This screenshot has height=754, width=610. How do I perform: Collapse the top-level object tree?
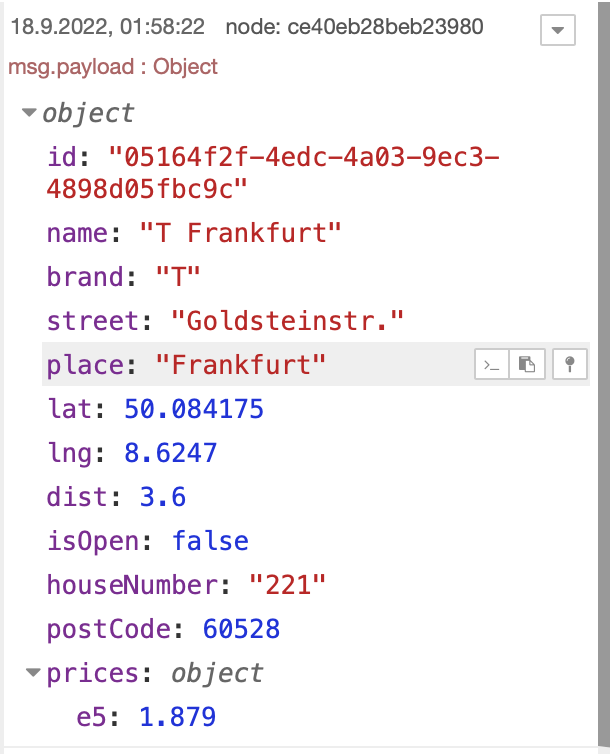[x=29, y=114]
